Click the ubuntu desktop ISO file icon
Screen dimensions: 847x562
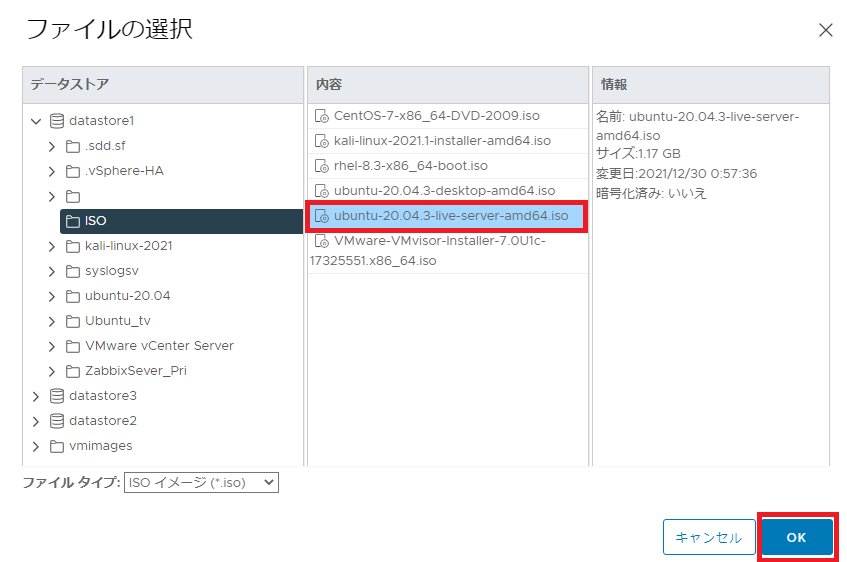[321, 191]
